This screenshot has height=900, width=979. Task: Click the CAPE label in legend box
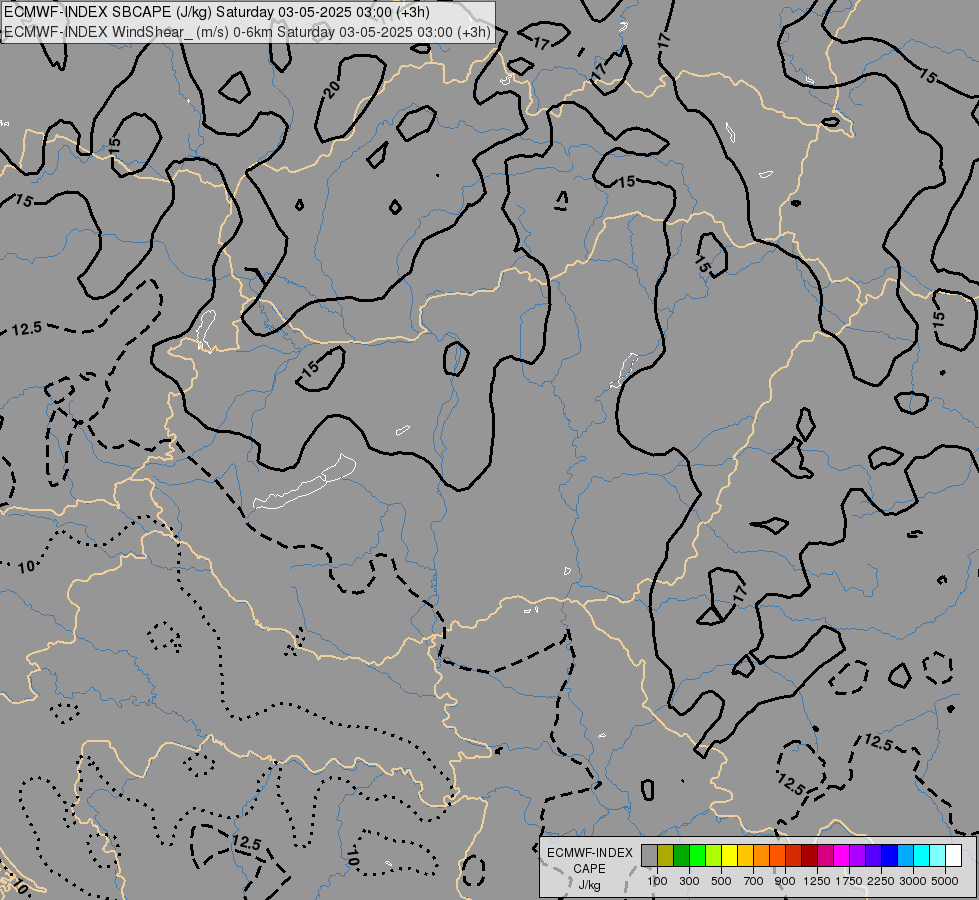(589, 869)
